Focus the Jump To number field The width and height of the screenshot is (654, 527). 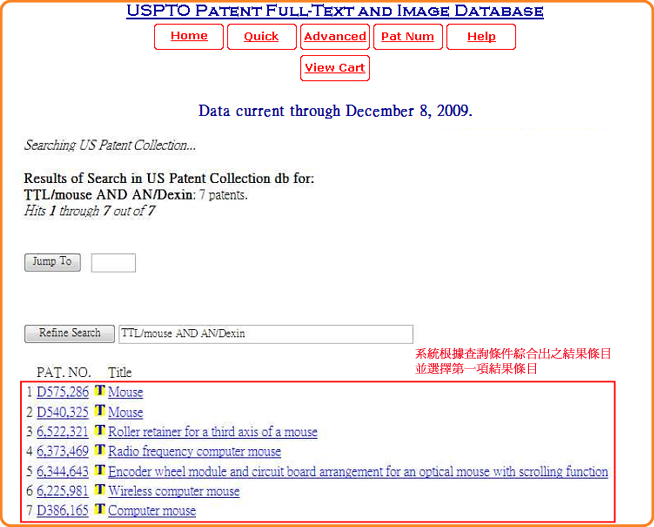point(113,263)
